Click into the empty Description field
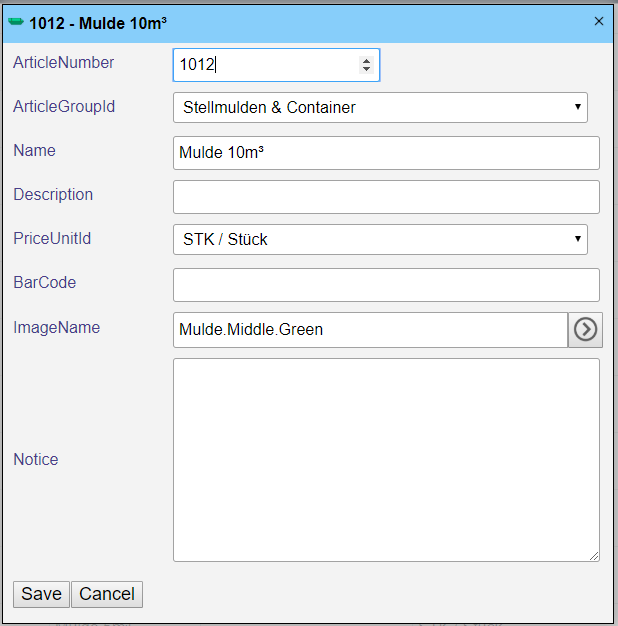Screen dimensions: 618x626 [386, 197]
